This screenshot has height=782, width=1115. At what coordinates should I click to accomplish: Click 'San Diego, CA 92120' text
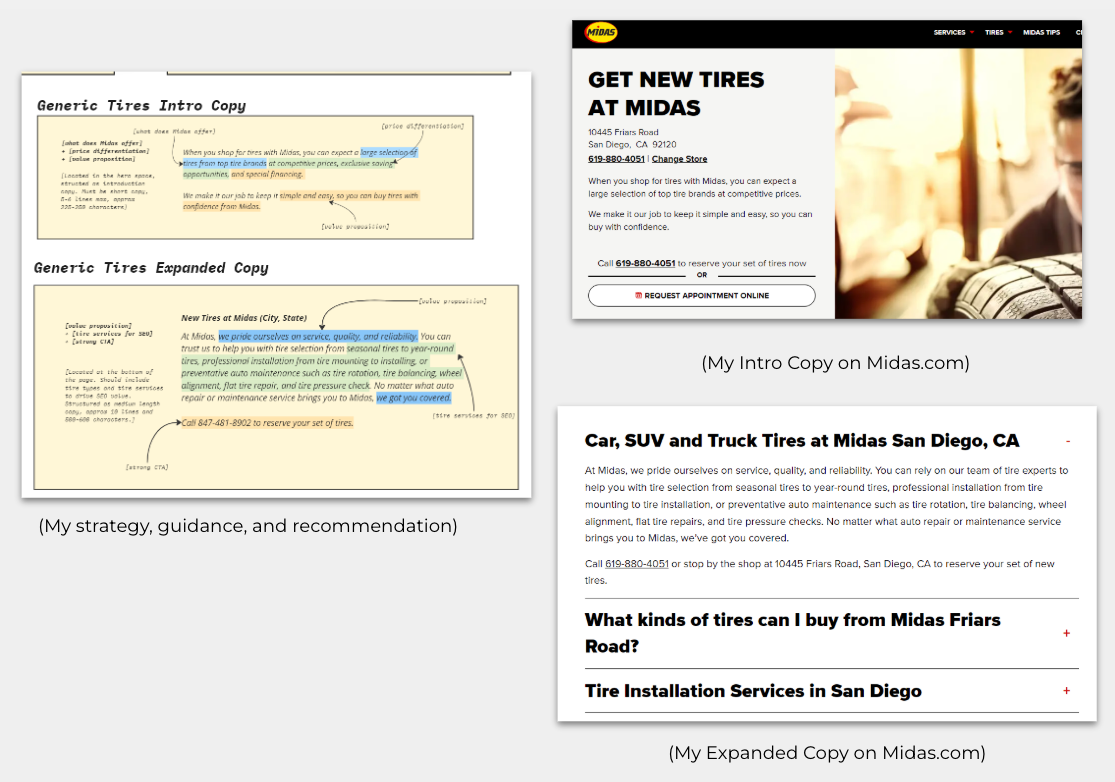pyautogui.click(x=631, y=144)
